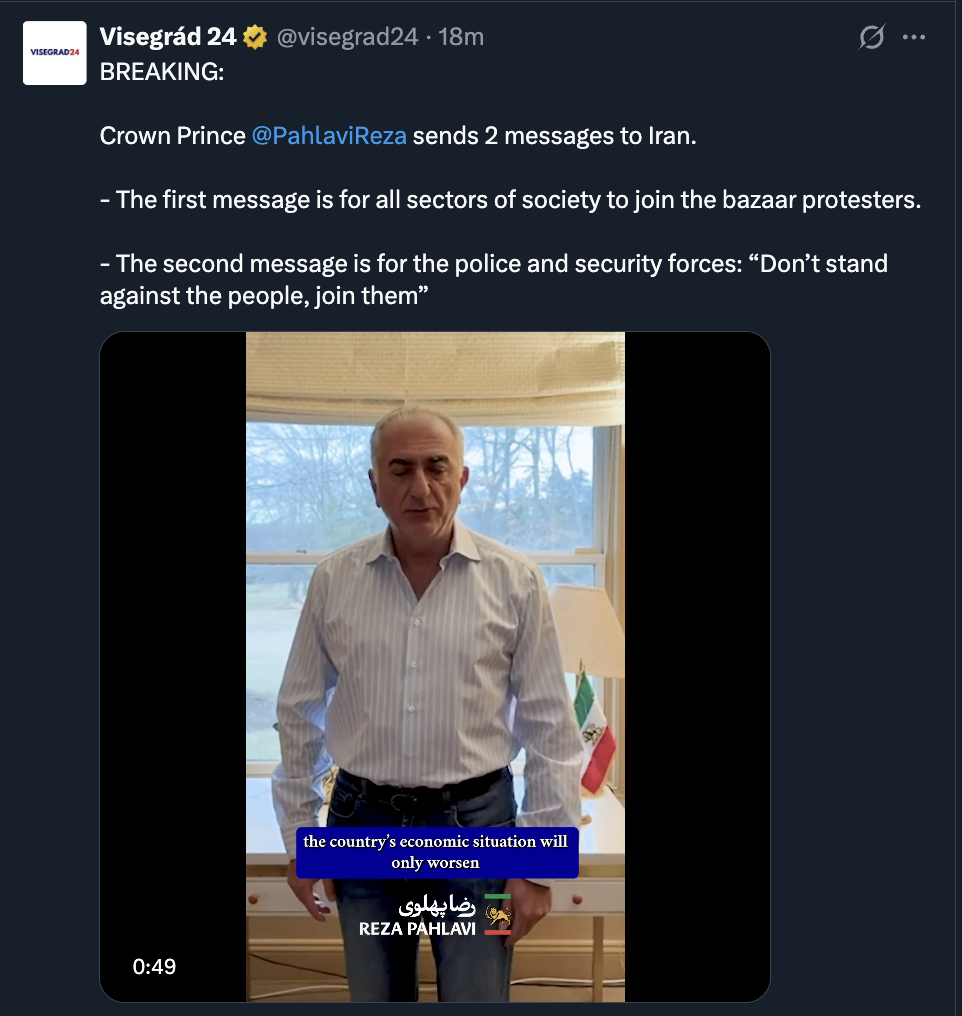The width and height of the screenshot is (962, 1016).
Task: Click the 18m timestamp
Action: pyautogui.click(x=462, y=38)
